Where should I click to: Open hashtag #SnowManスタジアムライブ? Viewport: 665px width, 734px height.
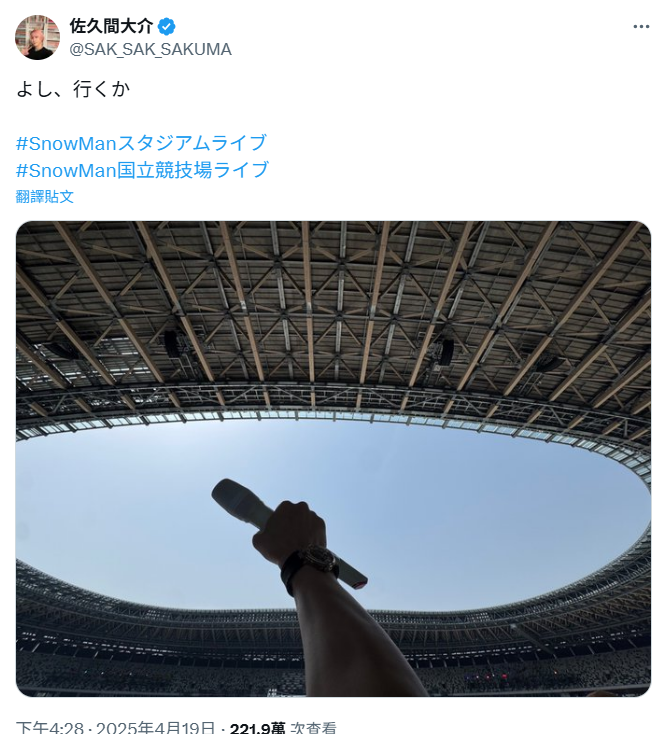141,143
